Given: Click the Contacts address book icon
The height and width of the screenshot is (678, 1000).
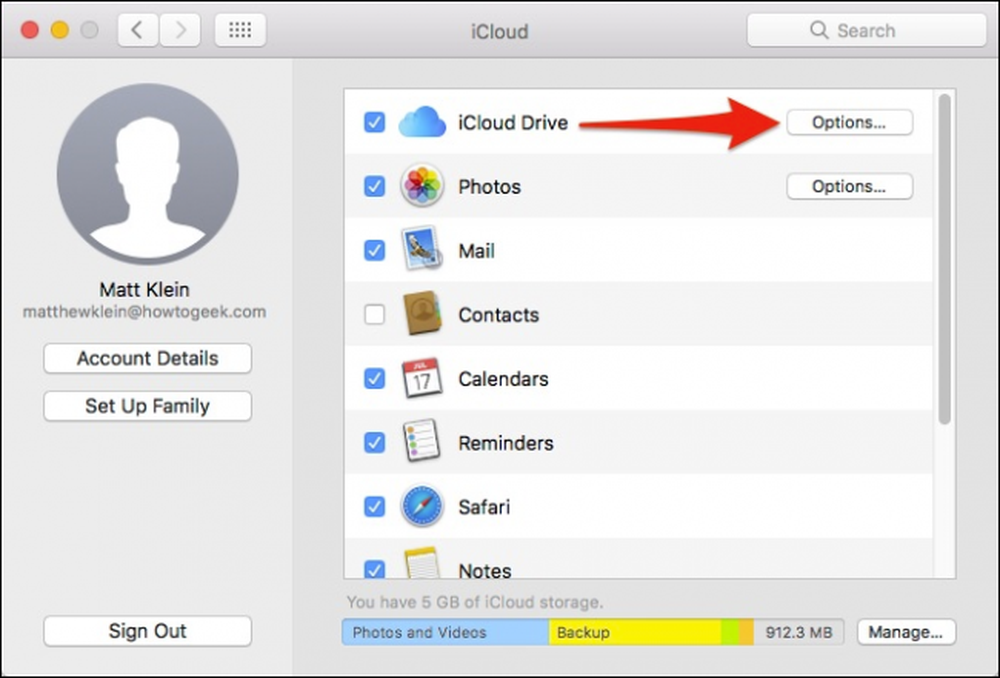Looking at the screenshot, I should 422,314.
